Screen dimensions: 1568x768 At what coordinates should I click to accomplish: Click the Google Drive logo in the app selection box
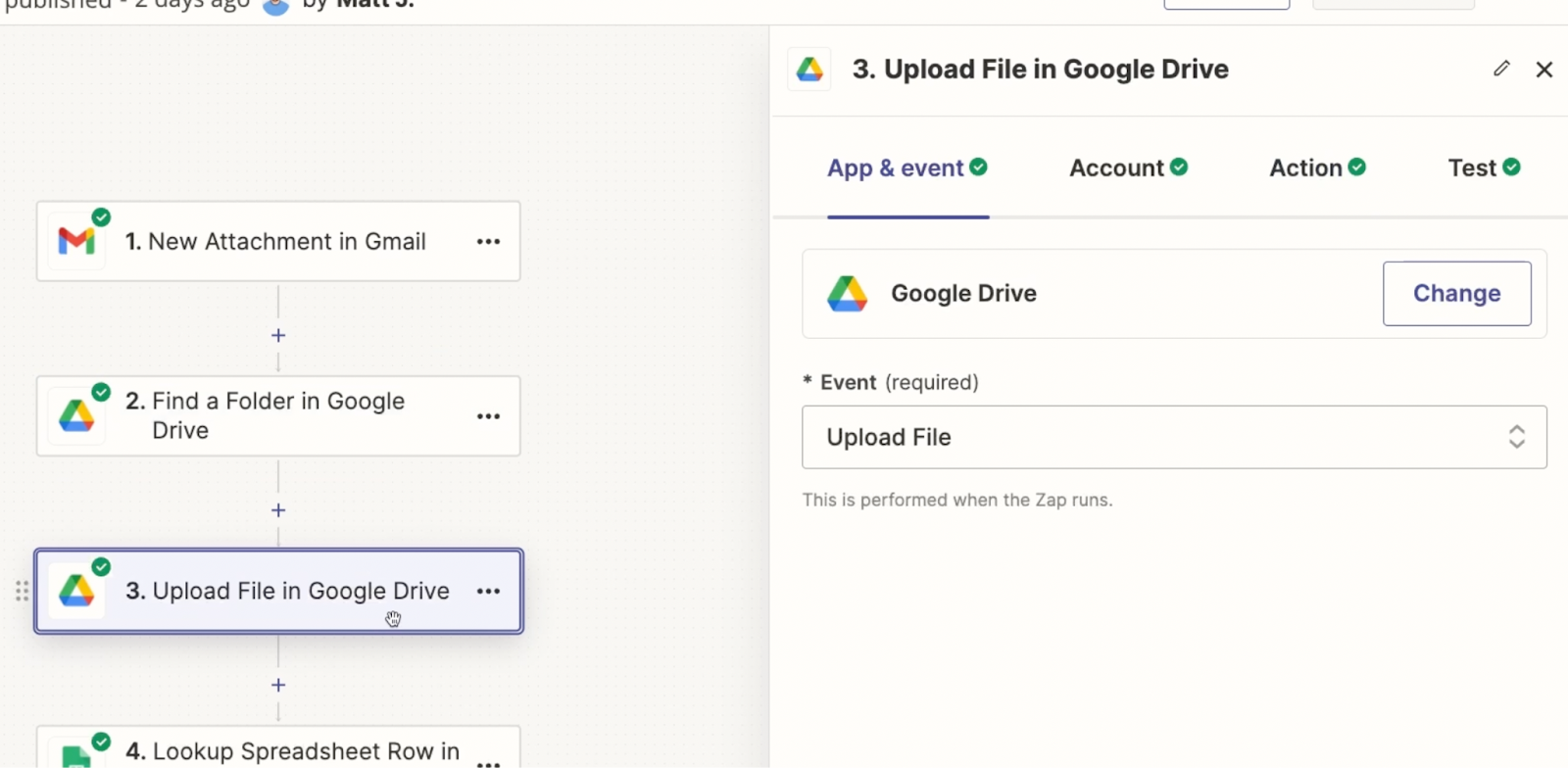[847, 294]
